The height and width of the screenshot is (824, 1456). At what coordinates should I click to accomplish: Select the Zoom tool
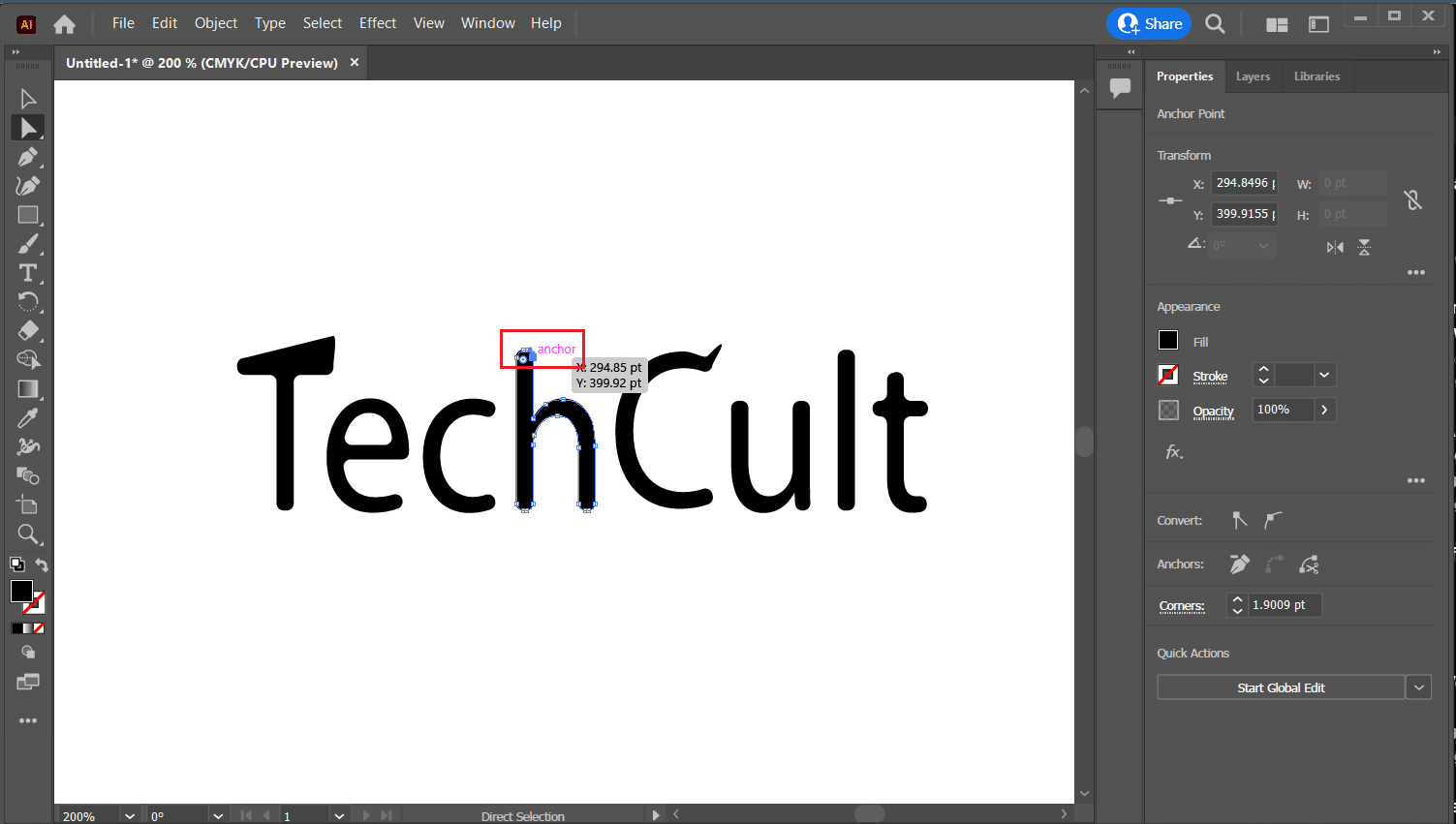28,534
